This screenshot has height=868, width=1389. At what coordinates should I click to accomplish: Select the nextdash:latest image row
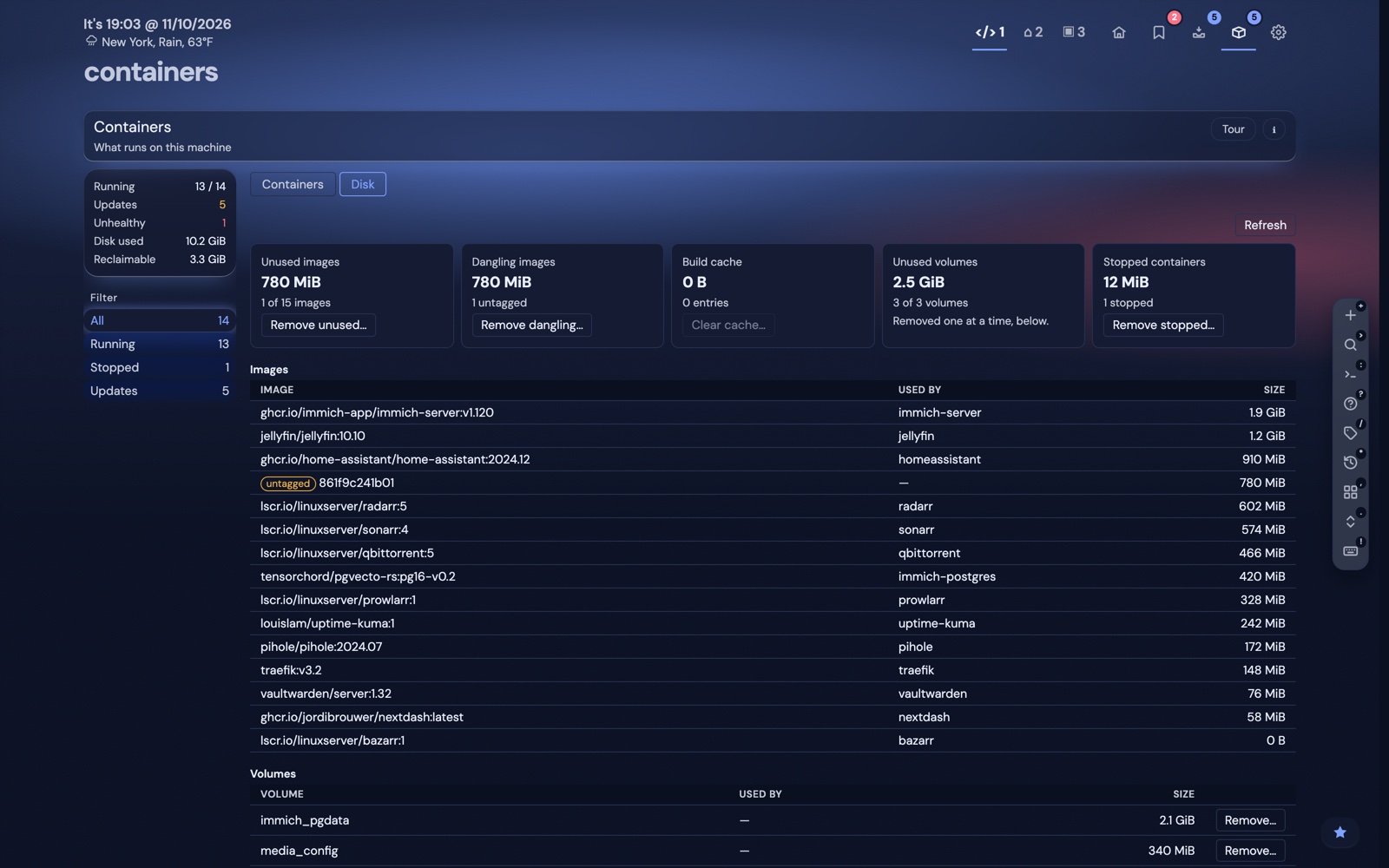[x=773, y=717]
